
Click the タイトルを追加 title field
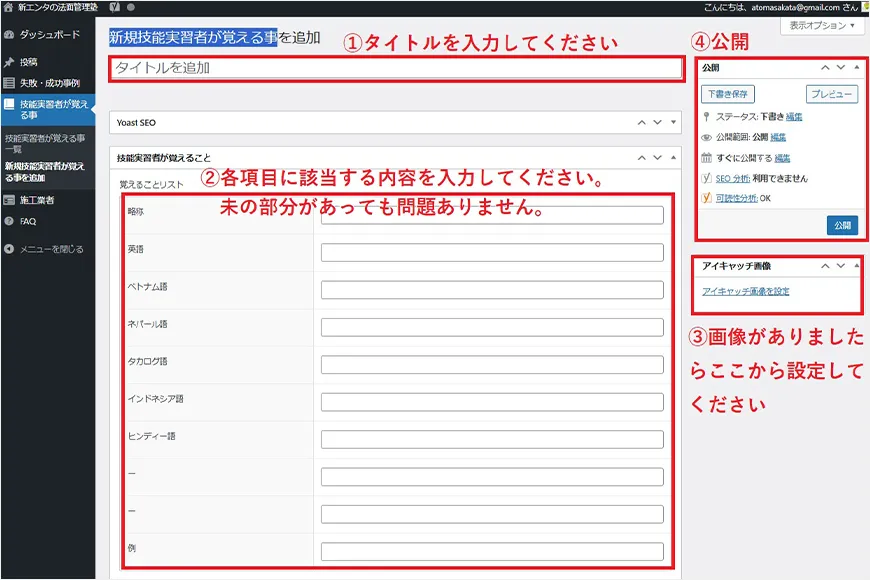click(x=395, y=68)
